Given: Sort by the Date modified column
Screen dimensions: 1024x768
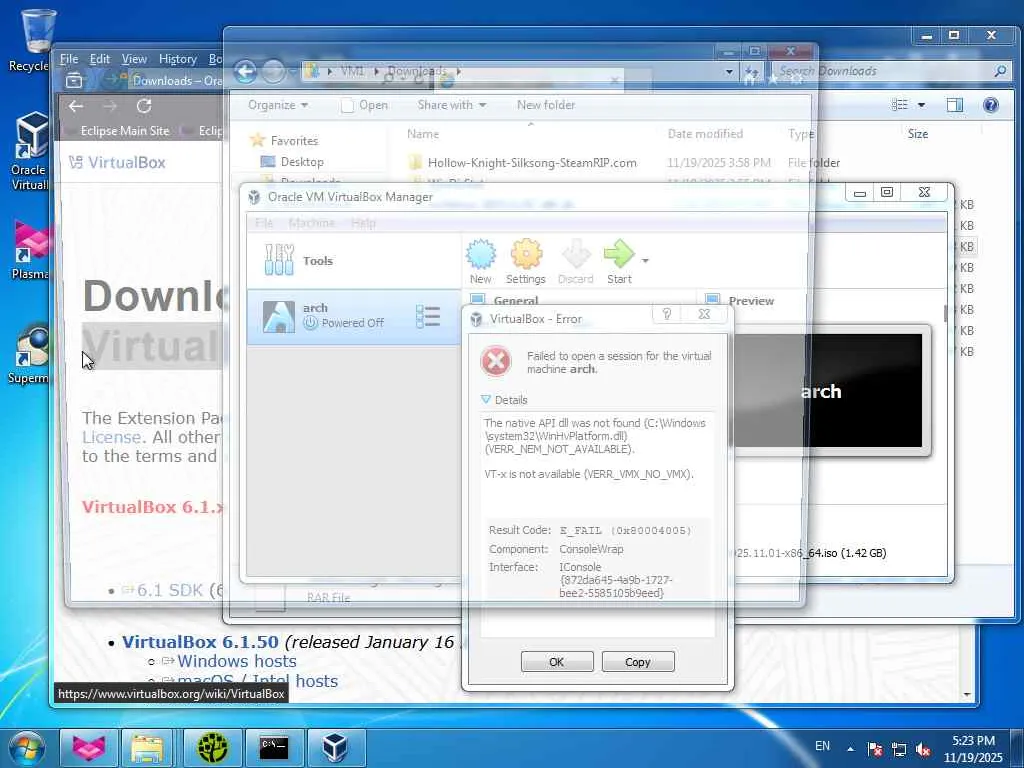Looking at the screenshot, I should tap(705, 134).
